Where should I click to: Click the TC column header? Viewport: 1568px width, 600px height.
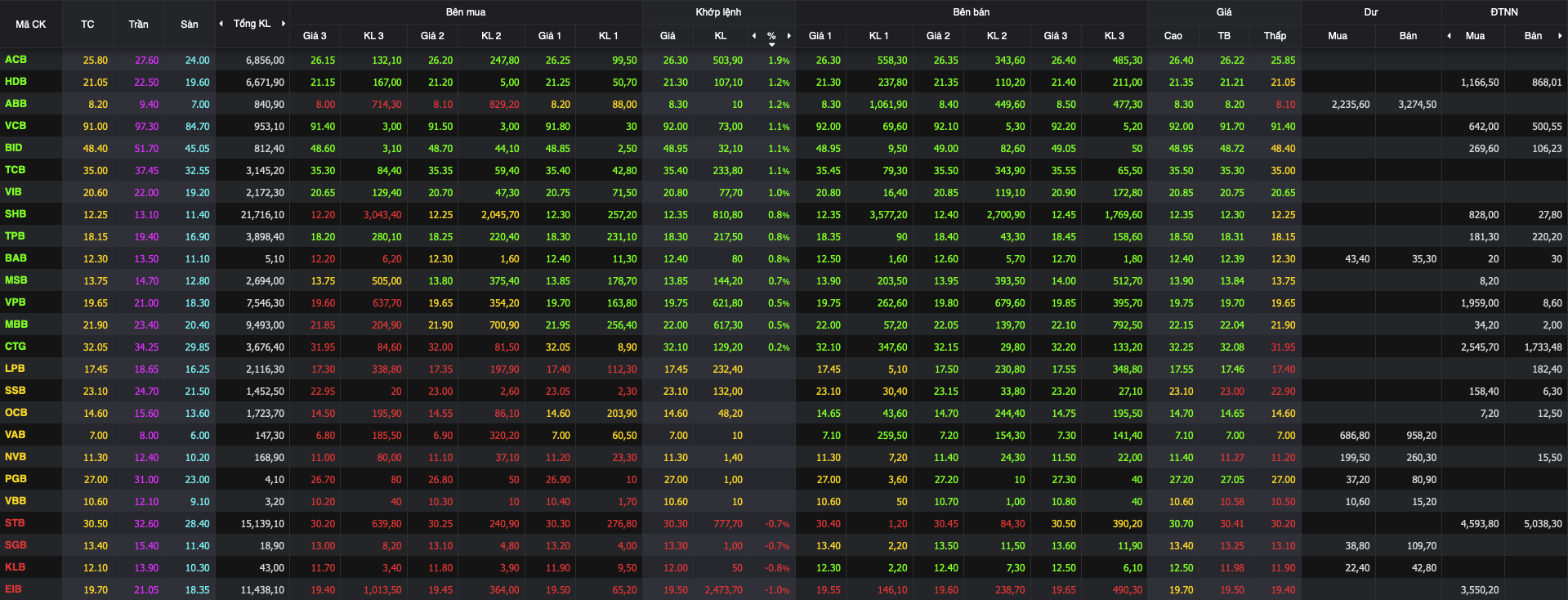coord(87,25)
